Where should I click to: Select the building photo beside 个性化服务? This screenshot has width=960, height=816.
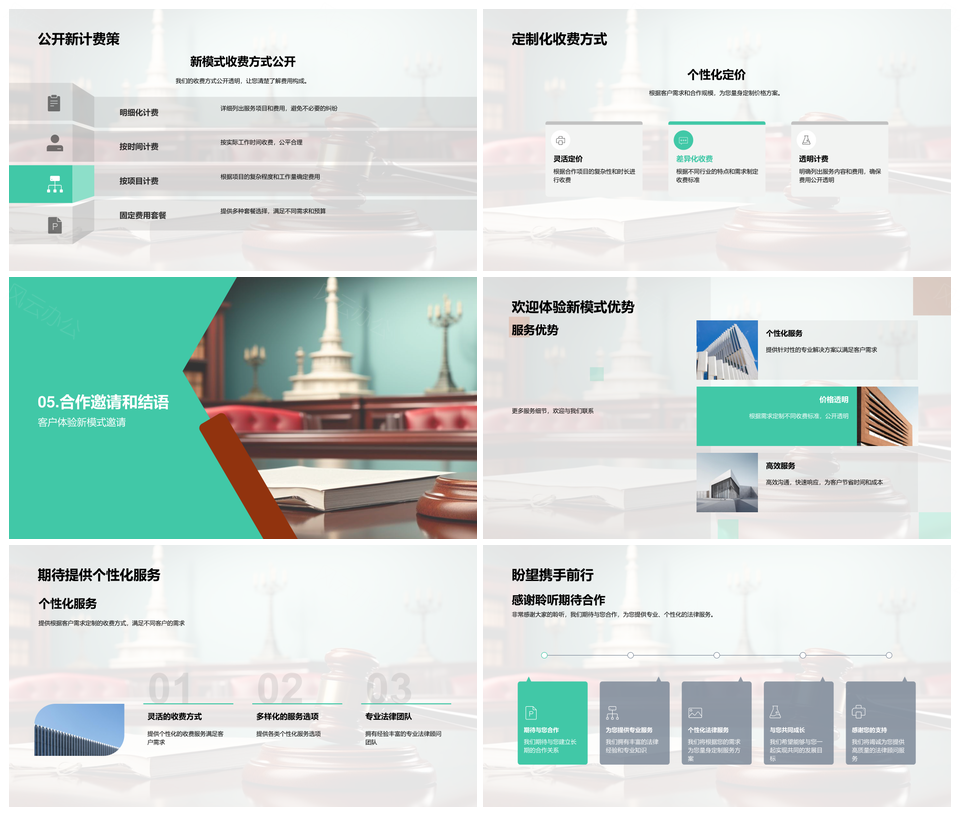click(727, 350)
